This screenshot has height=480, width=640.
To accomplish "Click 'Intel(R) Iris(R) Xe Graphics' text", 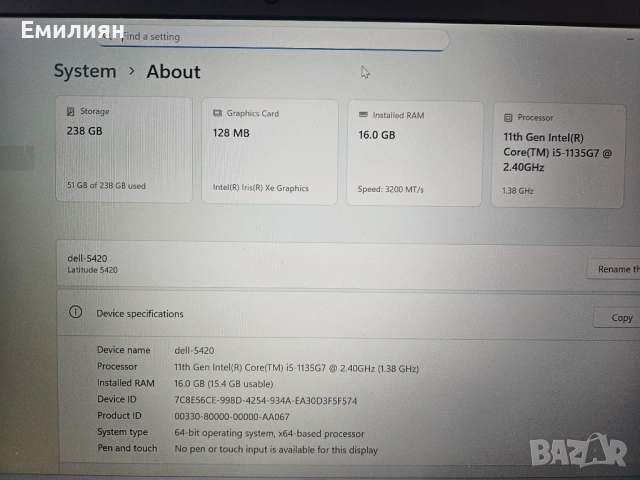I will 260,188.
